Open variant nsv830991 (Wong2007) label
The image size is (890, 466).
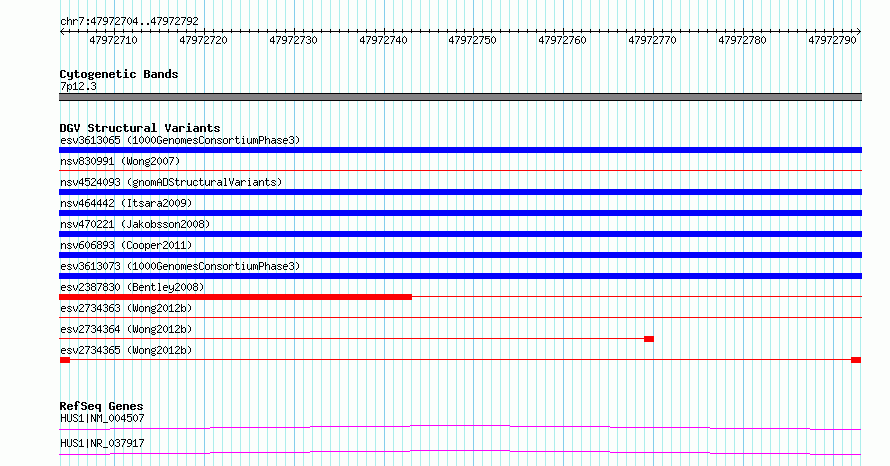(120, 161)
